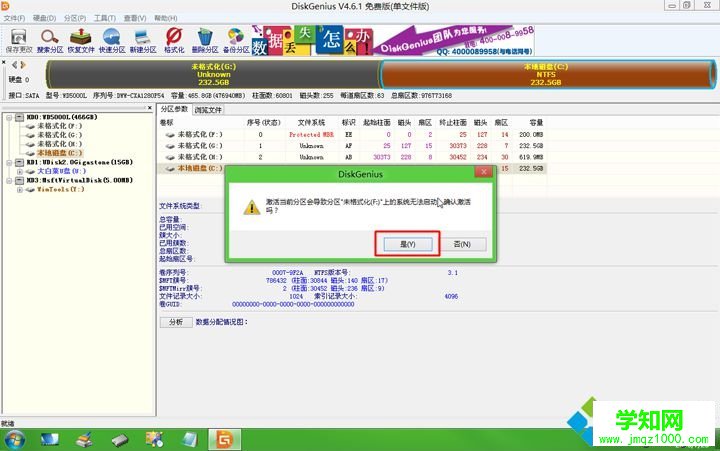Click the DiskGenius app icon in title bar
Viewport: 720px width, 451px height.
5,6
